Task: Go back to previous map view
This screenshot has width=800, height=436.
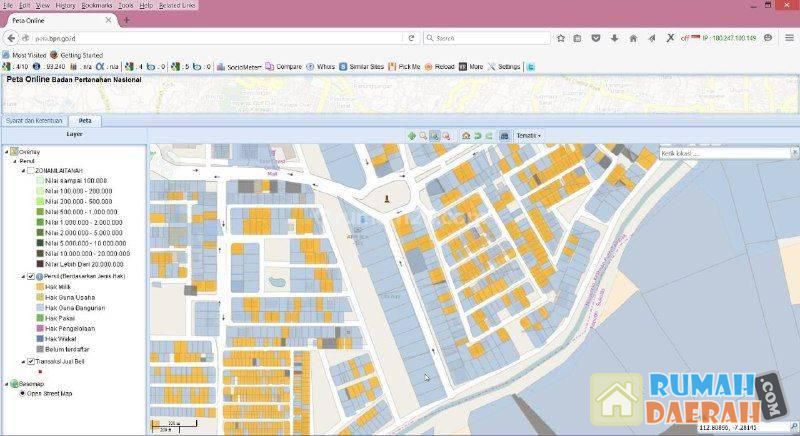Action: pos(478,135)
